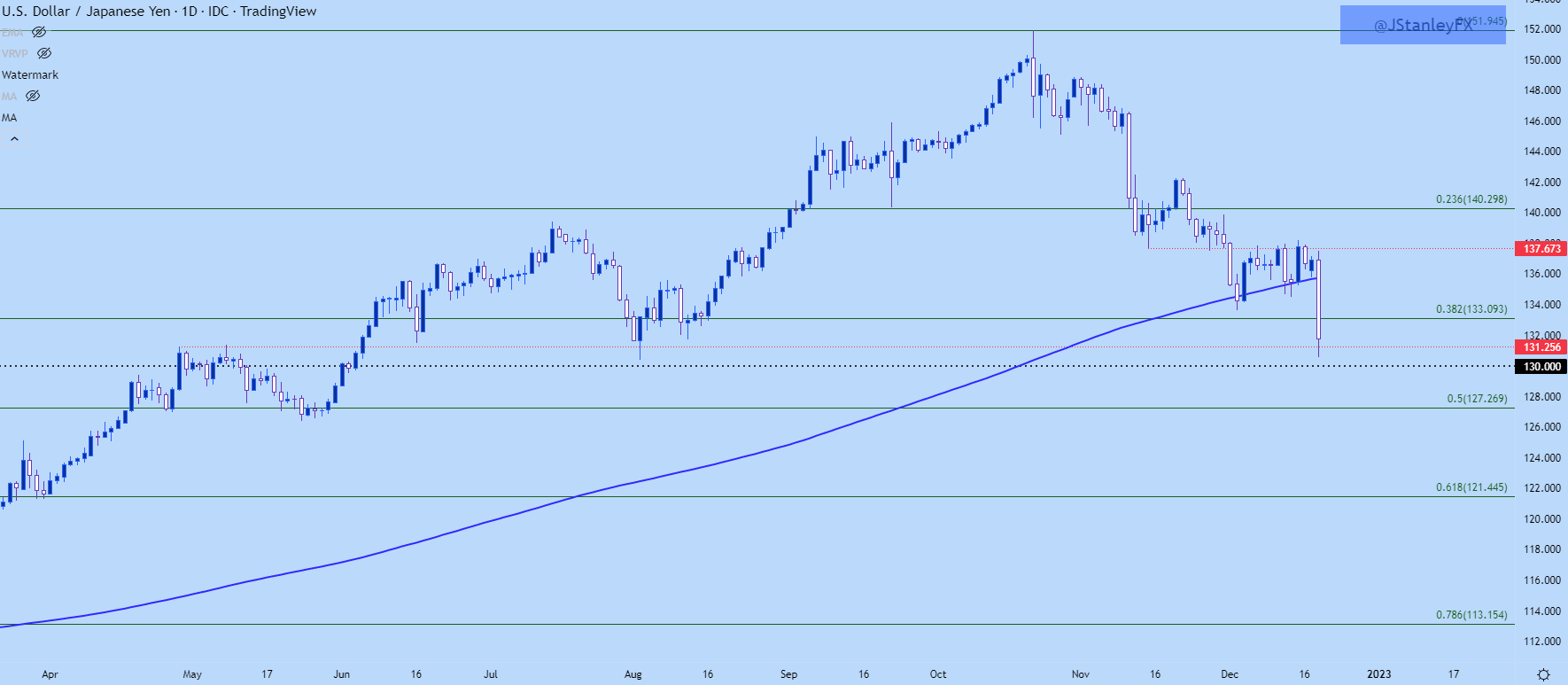Unhide the greyed-out MA indicator
Screen dimensions: 1568x685
pyautogui.click(x=33, y=96)
